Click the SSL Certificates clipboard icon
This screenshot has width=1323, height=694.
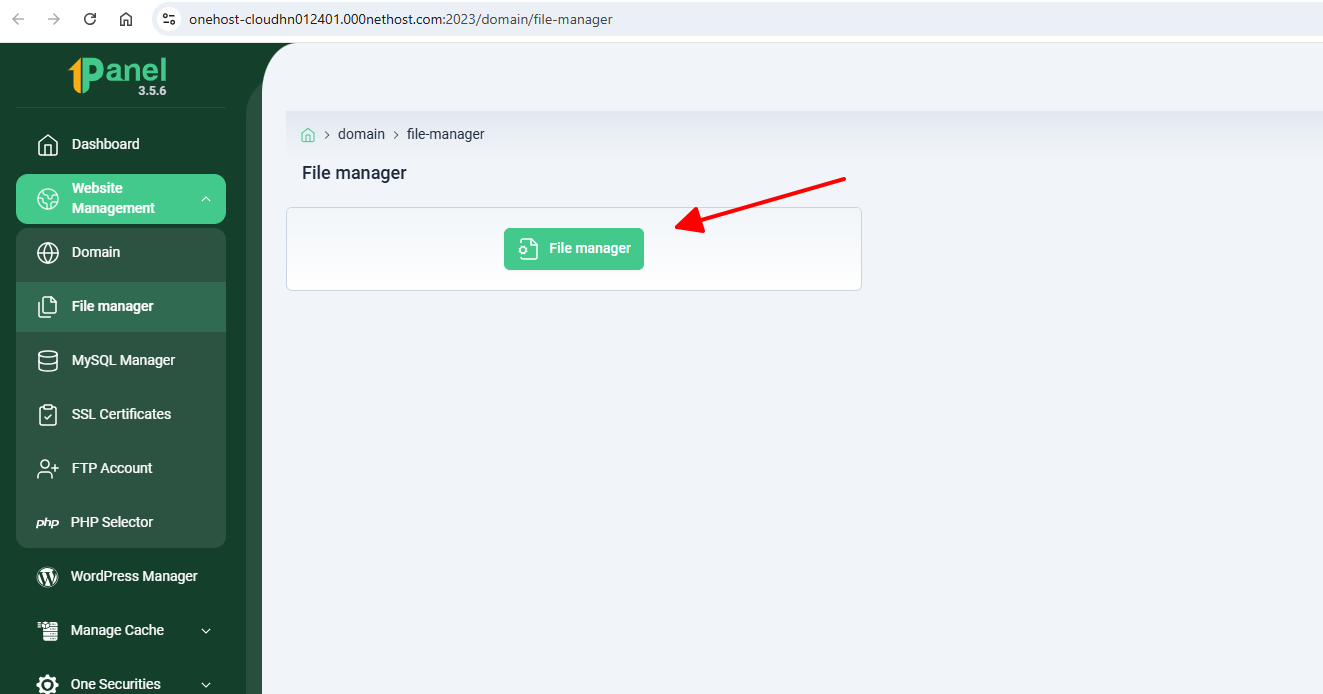click(x=47, y=415)
